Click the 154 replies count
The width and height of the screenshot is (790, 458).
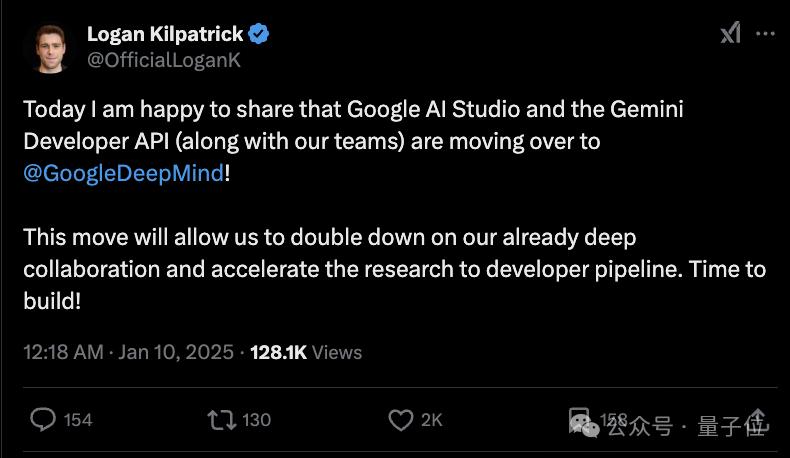[78, 420]
